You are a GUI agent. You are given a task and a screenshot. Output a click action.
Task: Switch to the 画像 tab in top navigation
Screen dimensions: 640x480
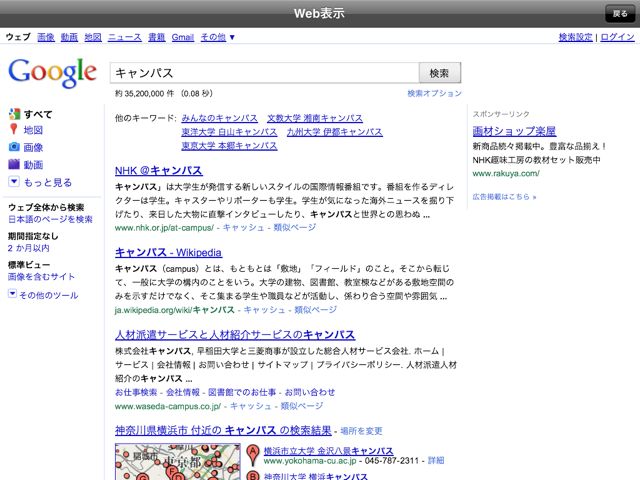point(46,37)
